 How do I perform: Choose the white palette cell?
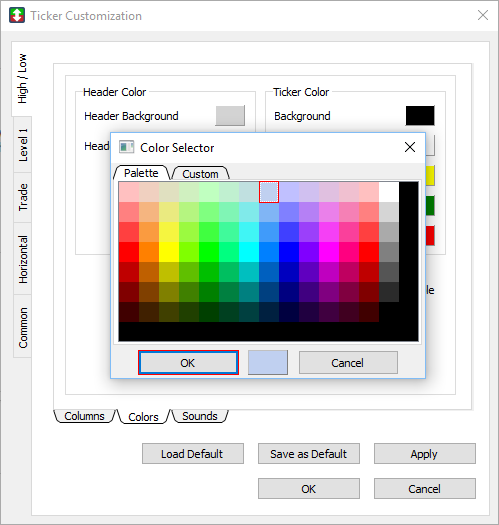click(x=389, y=192)
